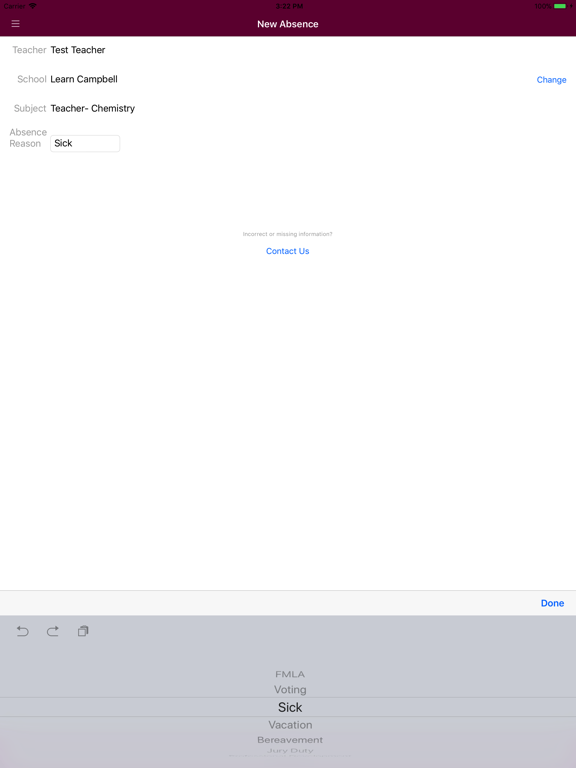Tap the undo arrow icon
576x768 pixels.
23,631
